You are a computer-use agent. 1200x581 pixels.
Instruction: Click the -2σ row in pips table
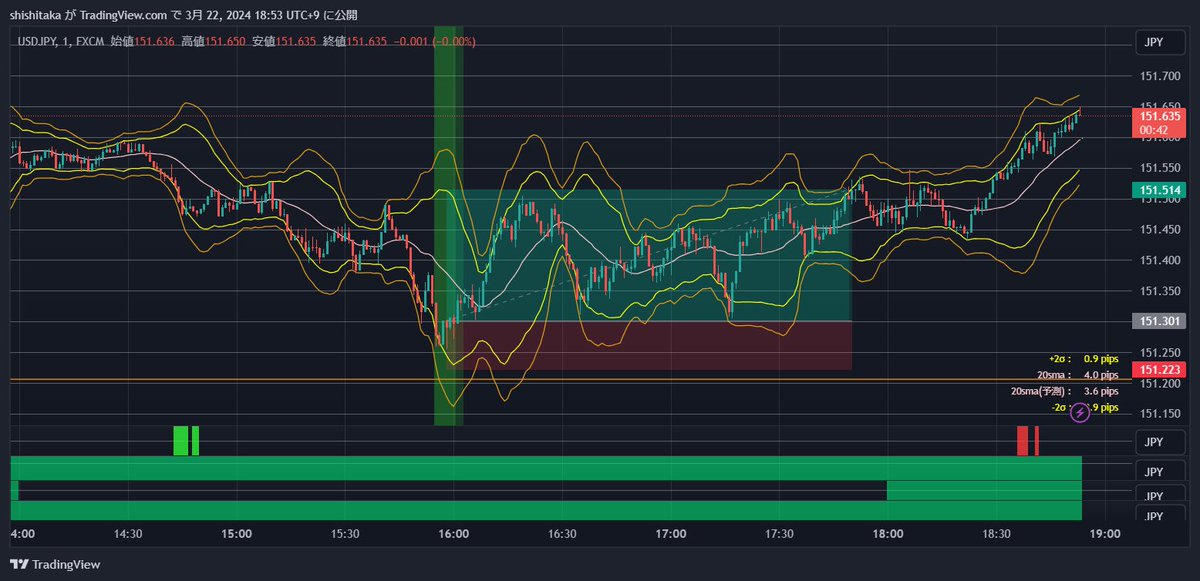pyautogui.click(x=1084, y=408)
